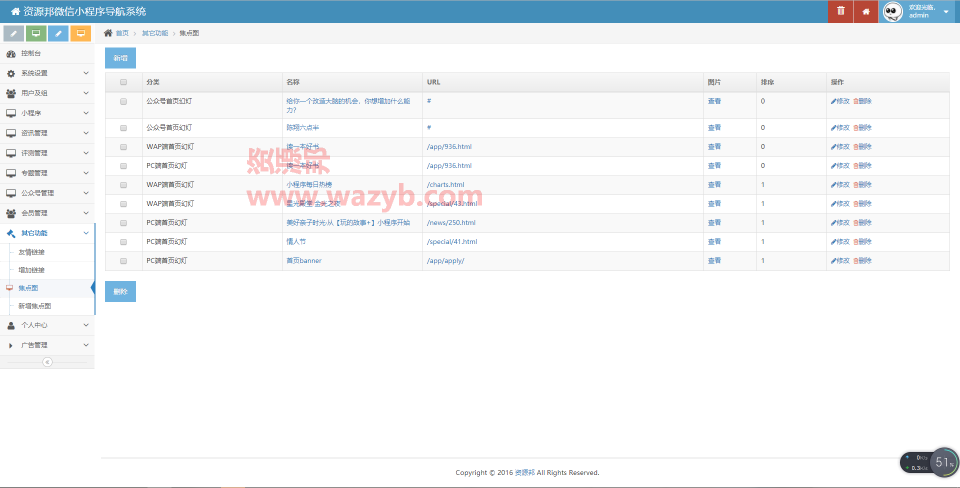Check the box for PC端 读一本好书 row
960x488 pixels.
click(x=124, y=166)
